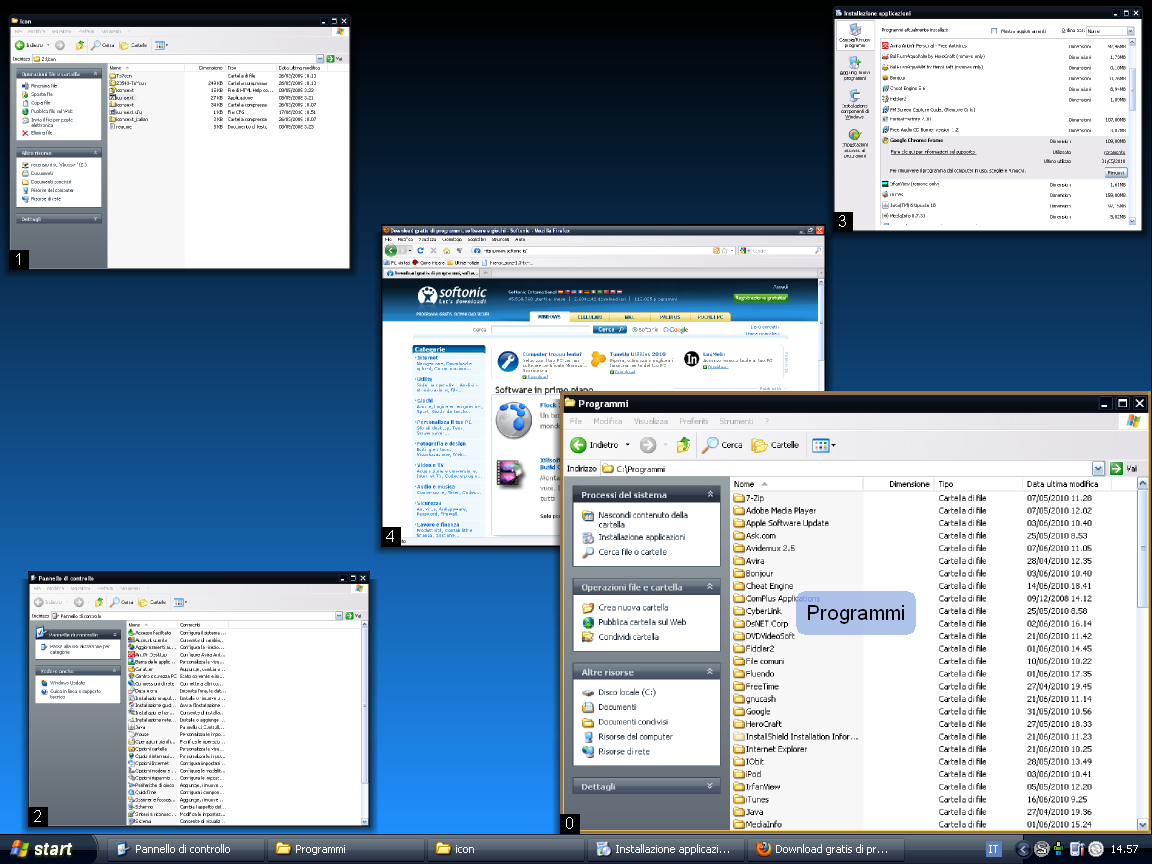Open the Strumenti menu in Programmi

click(x=735, y=421)
